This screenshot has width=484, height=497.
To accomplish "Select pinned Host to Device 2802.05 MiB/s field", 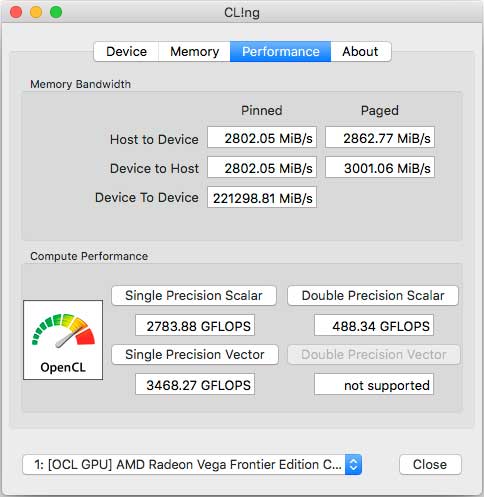I will tap(262, 137).
